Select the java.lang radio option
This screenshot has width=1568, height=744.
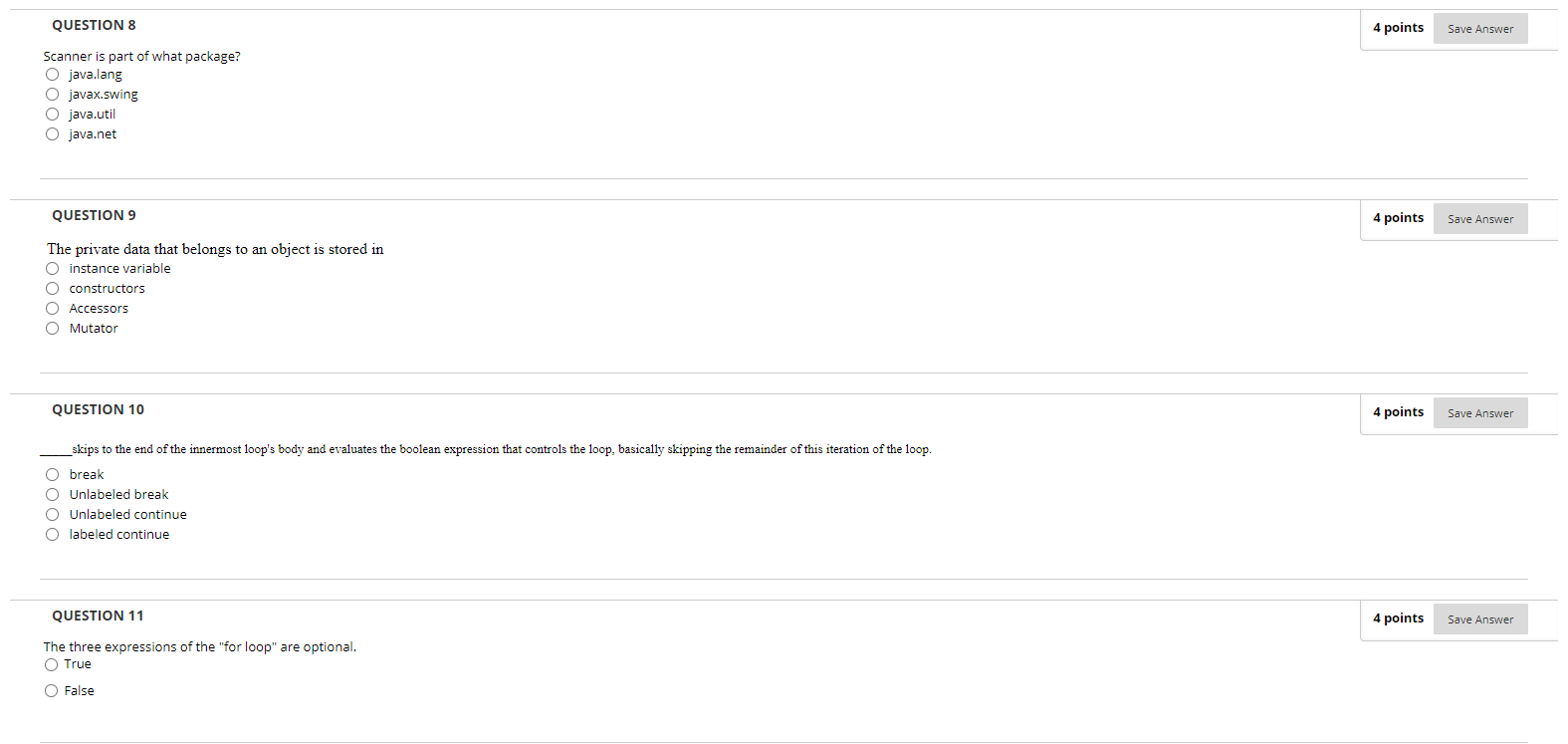[52, 75]
